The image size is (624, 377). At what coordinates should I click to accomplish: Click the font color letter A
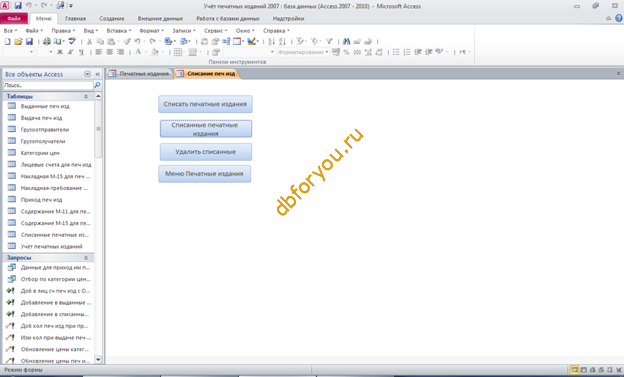(x=138, y=52)
